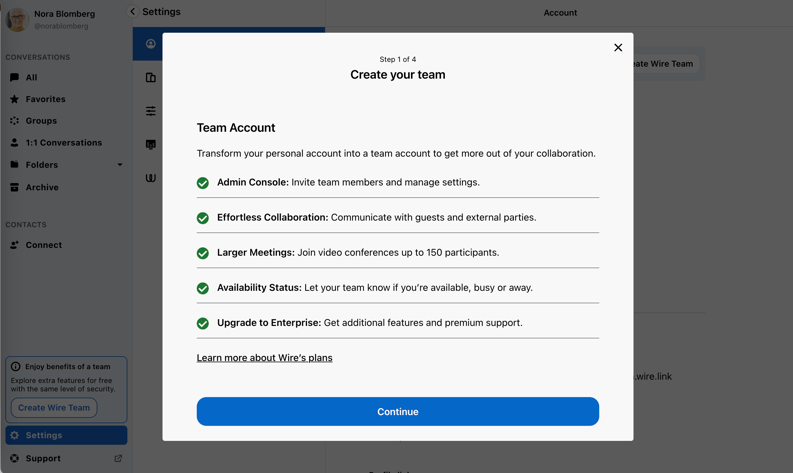Click the Admin Console green checkmark

click(203, 183)
